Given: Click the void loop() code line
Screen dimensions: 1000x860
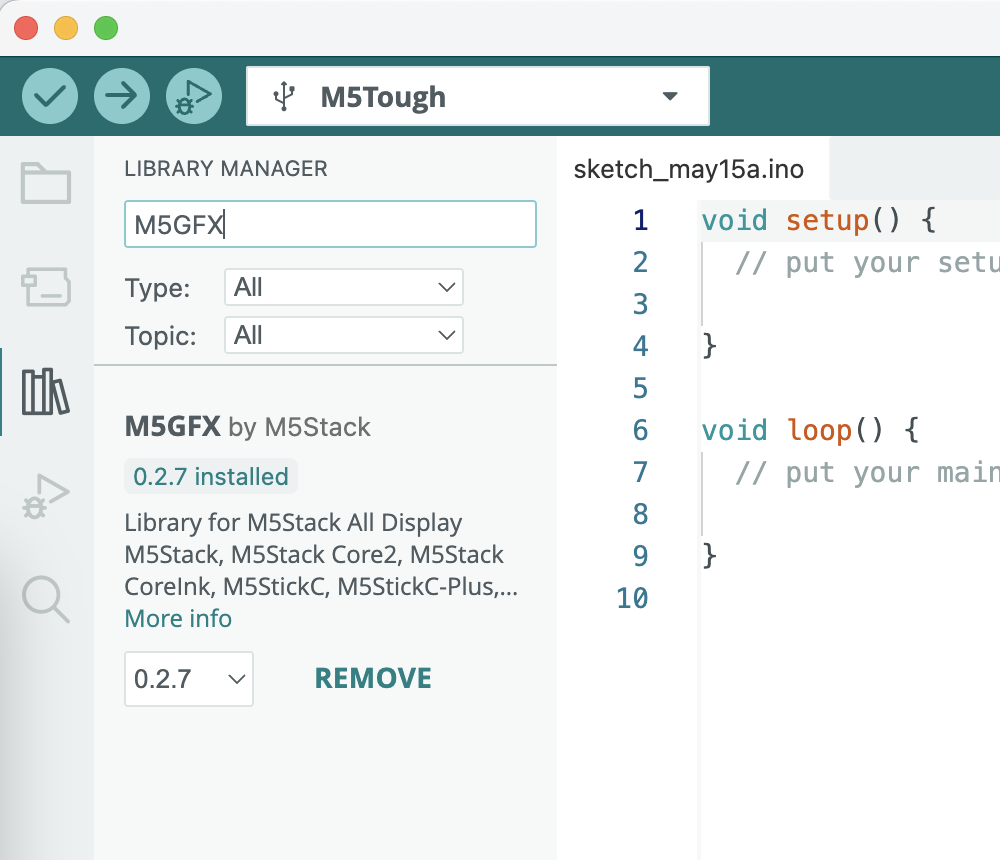Looking at the screenshot, I should tap(810, 430).
